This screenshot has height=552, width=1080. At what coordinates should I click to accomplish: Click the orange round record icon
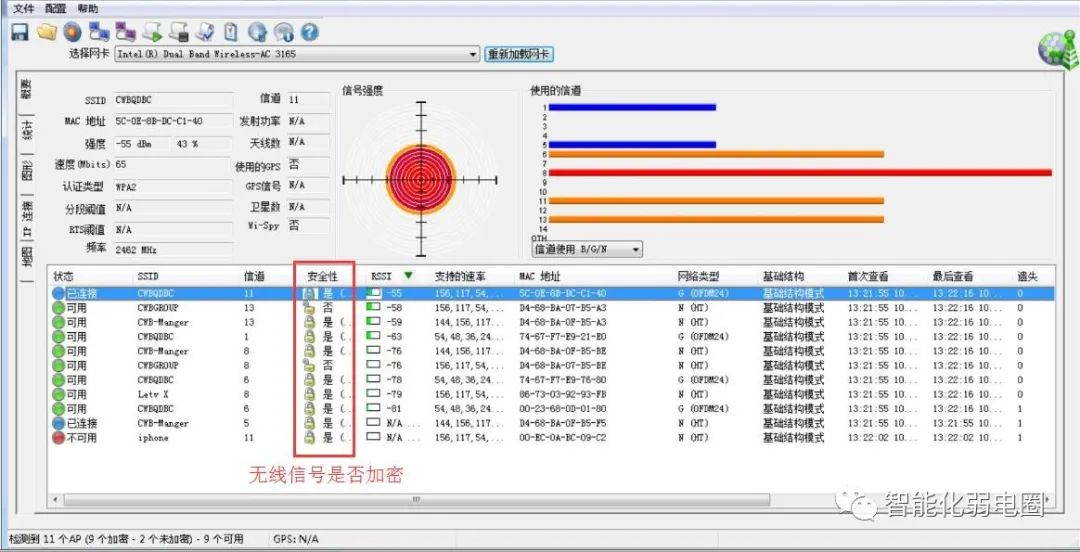pyautogui.click(x=72, y=32)
